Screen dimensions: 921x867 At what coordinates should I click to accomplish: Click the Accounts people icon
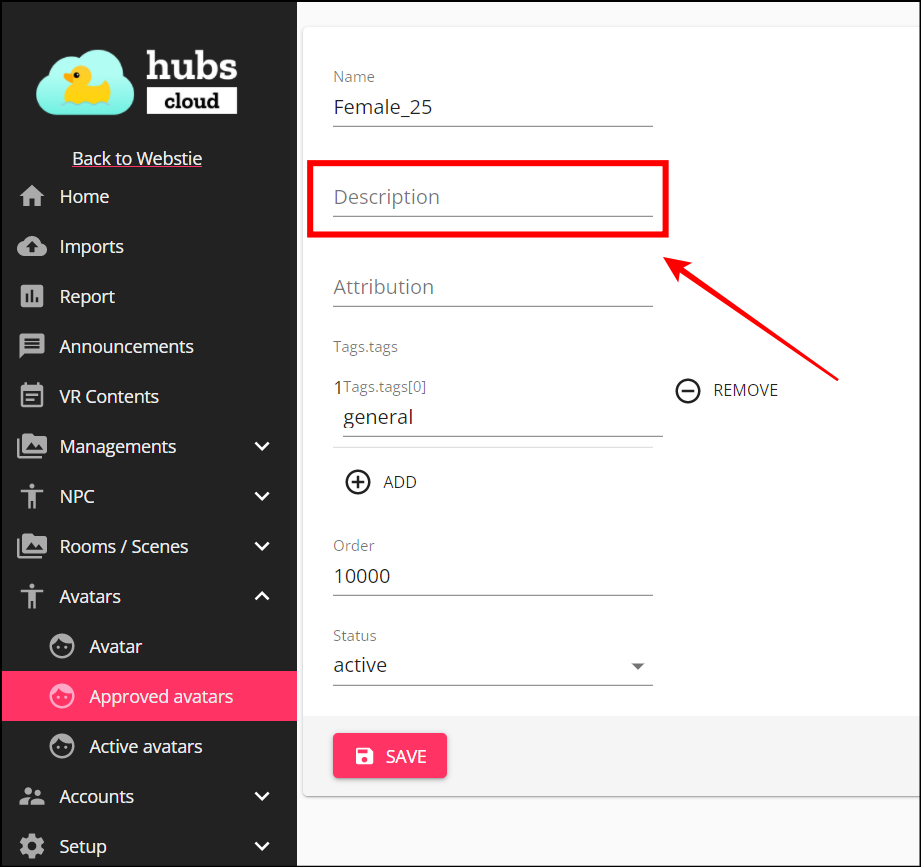point(32,797)
